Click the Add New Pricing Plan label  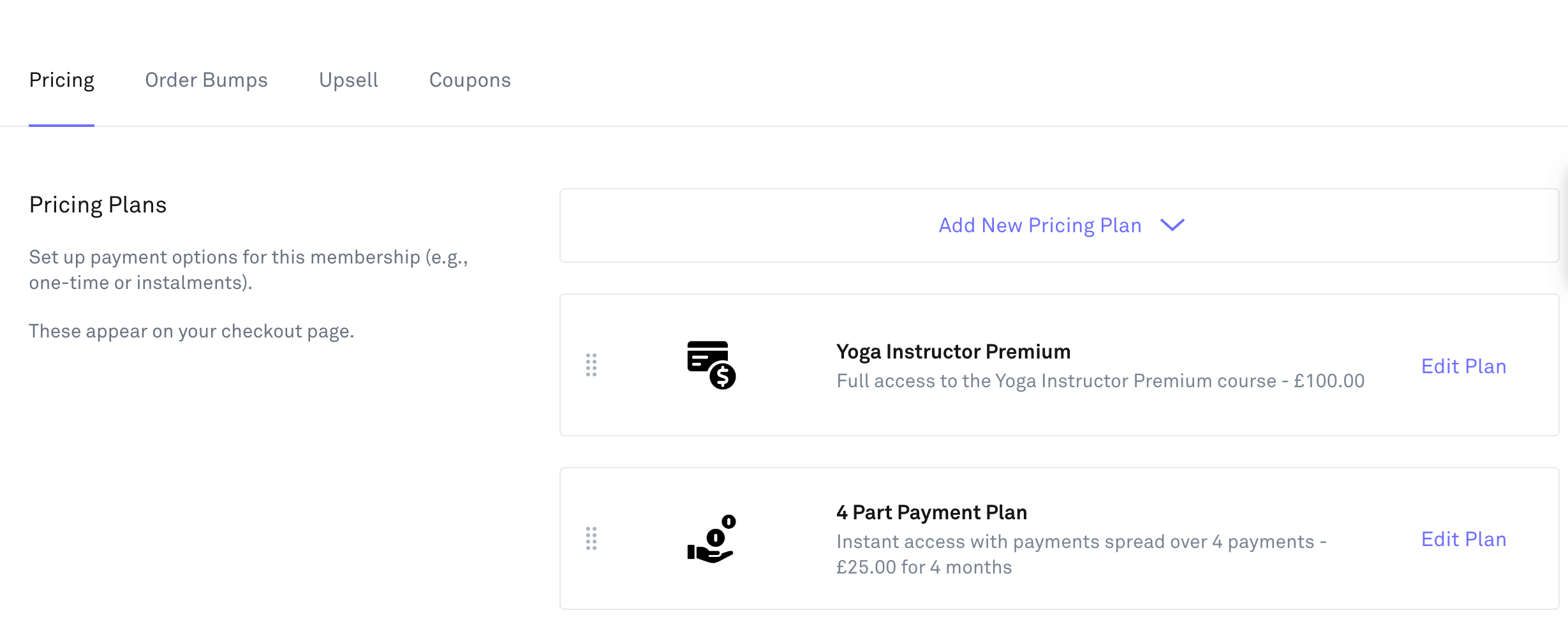pyautogui.click(x=1040, y=225)
